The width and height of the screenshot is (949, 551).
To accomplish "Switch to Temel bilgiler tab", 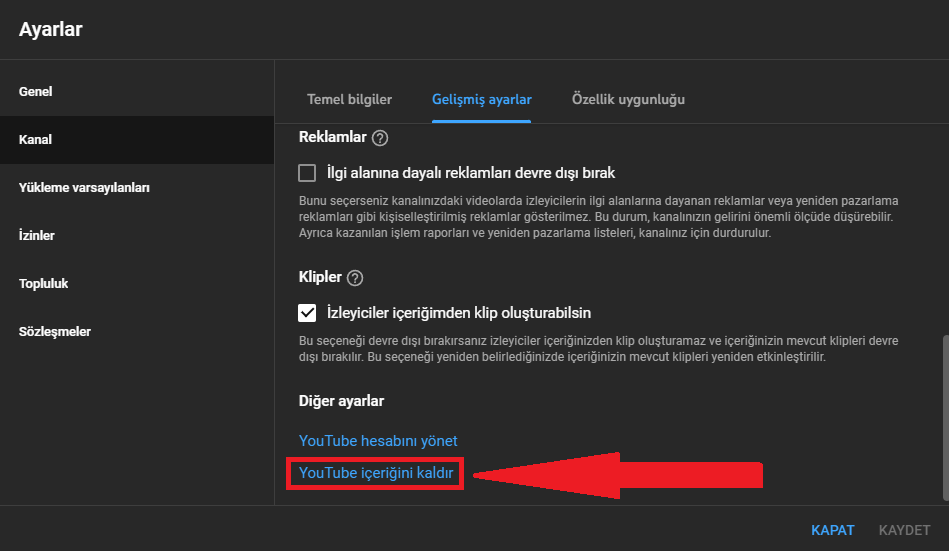I will click(x=349, y=100).
